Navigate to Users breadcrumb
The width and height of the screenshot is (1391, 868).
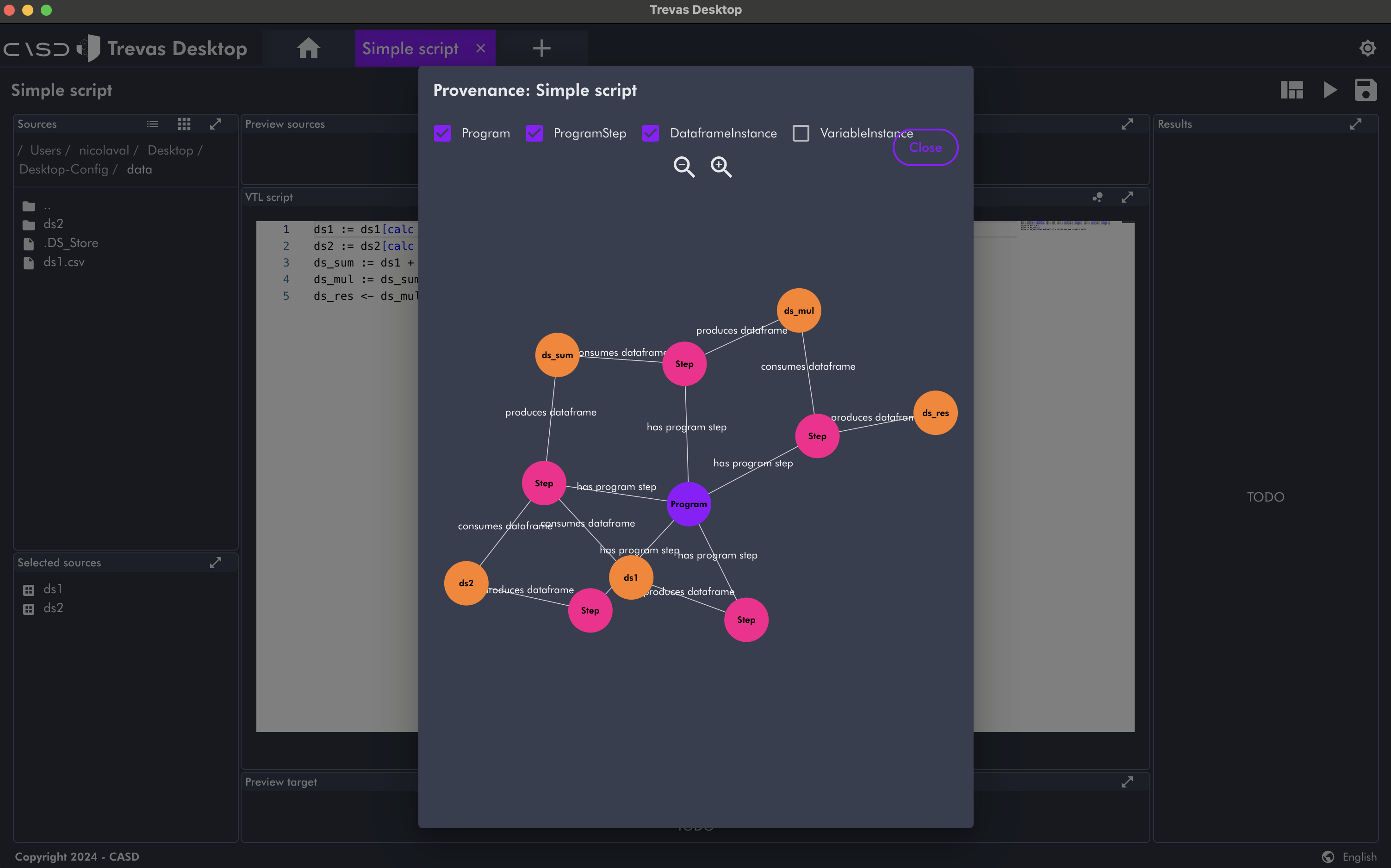click(x=45, y=150)
